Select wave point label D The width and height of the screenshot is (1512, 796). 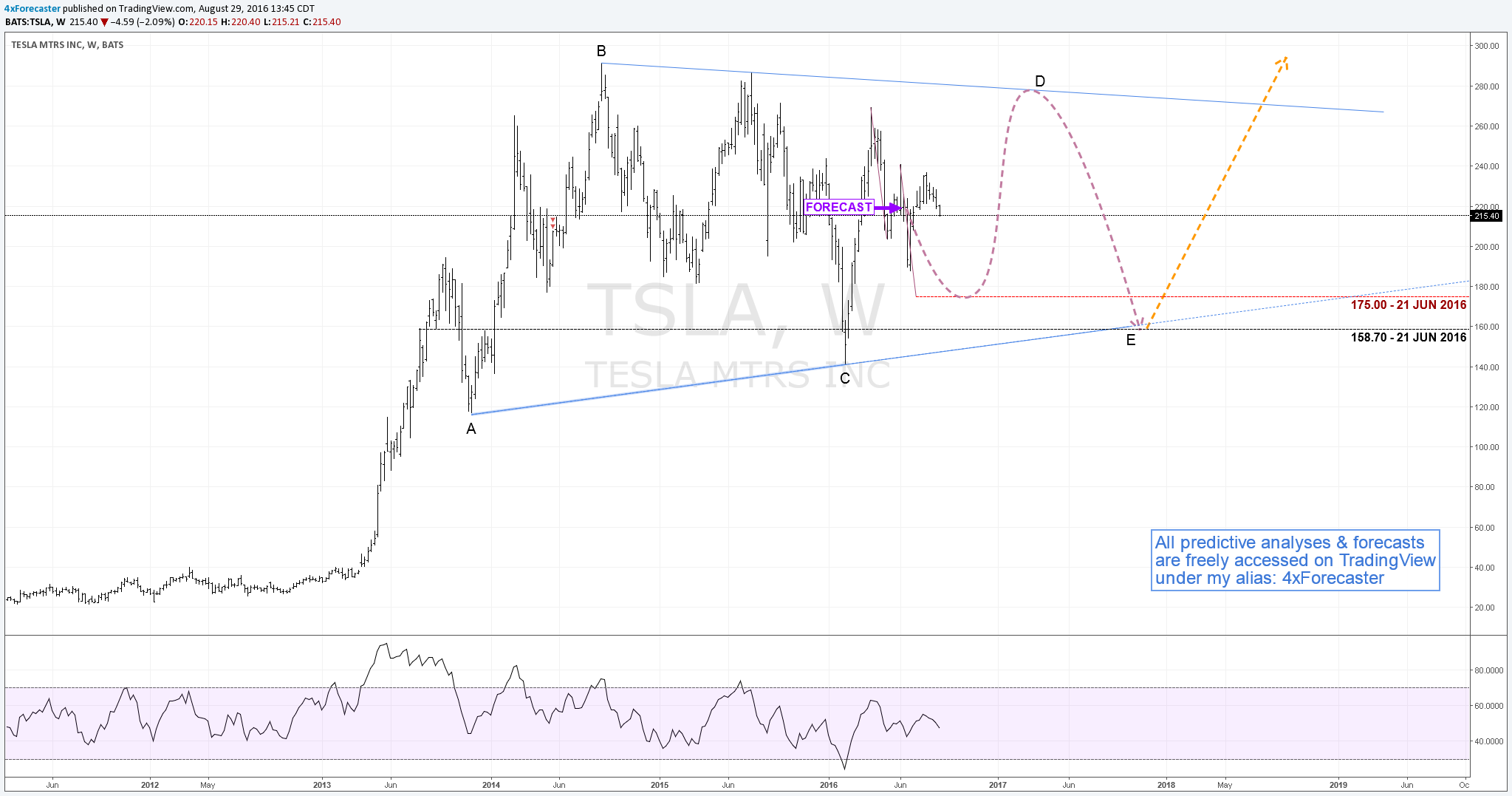pyautogui.click(x=1039, y=81)
